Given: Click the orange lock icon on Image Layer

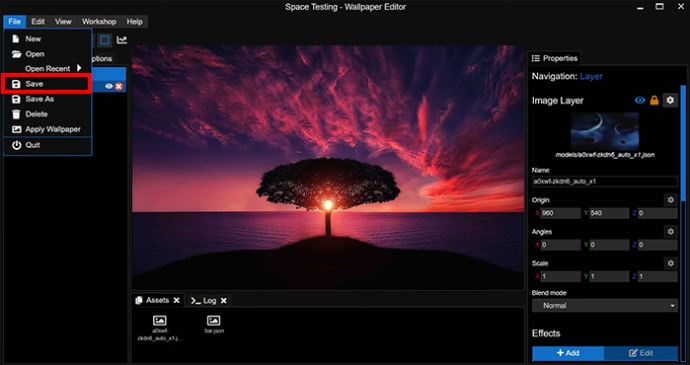Looking at the screenshot, I should tap(654, 100).
